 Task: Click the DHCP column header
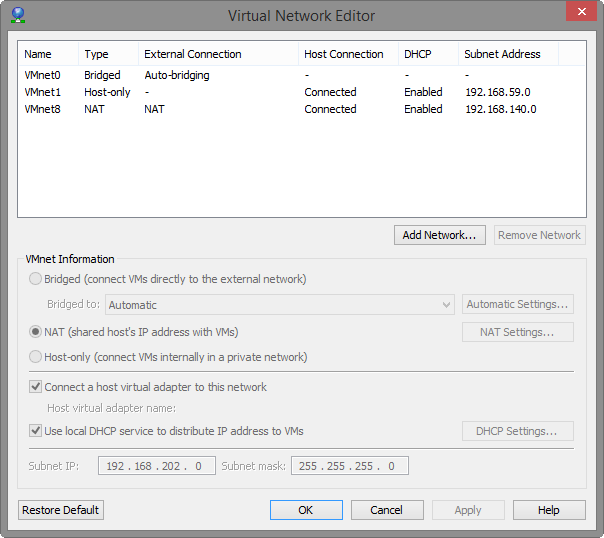(x=428, y=54)
